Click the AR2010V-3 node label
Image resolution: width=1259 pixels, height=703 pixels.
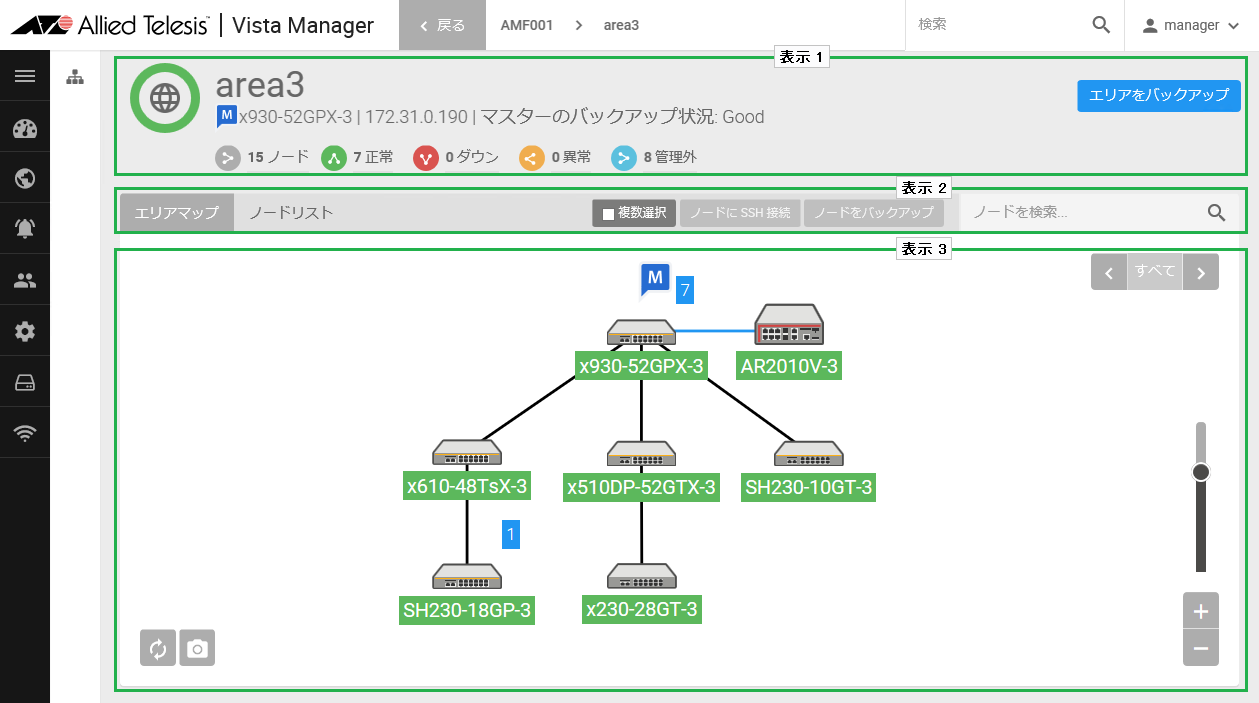pos(788,366)
